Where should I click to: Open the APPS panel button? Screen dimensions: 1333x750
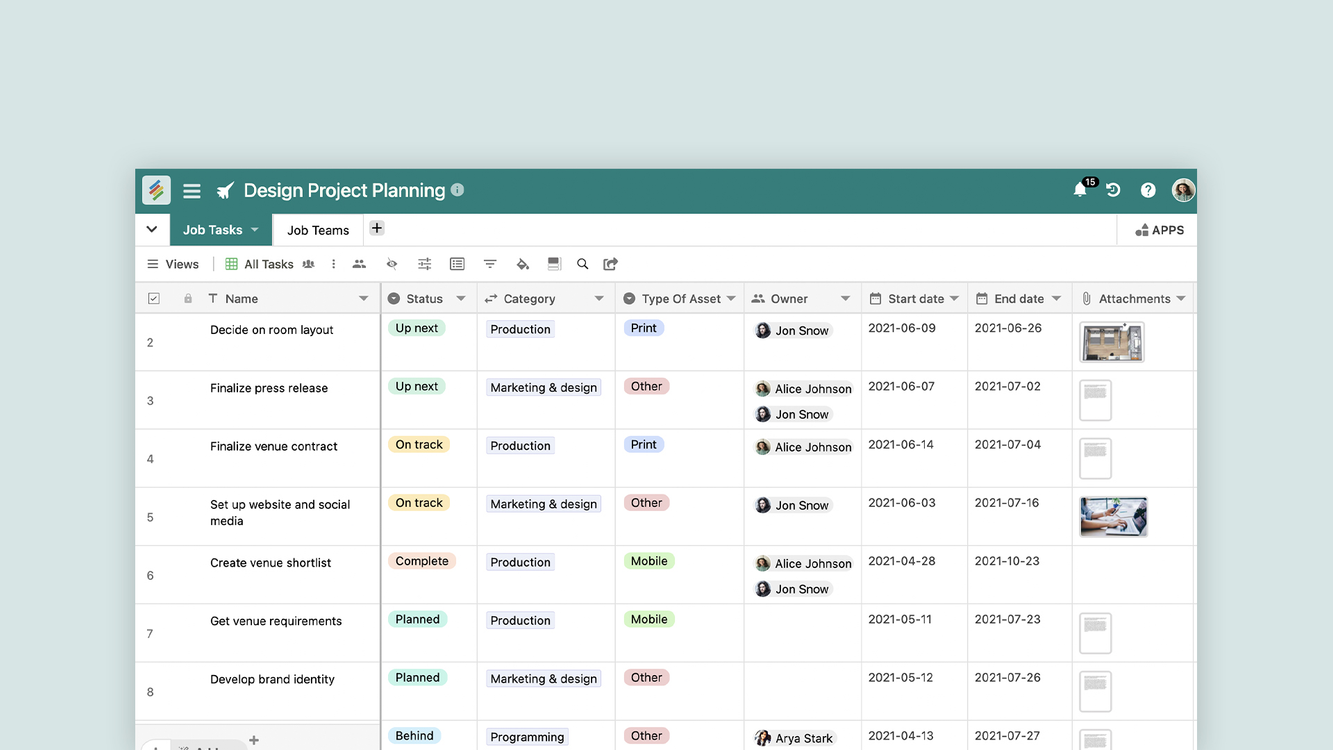(x=1159, y=230)
